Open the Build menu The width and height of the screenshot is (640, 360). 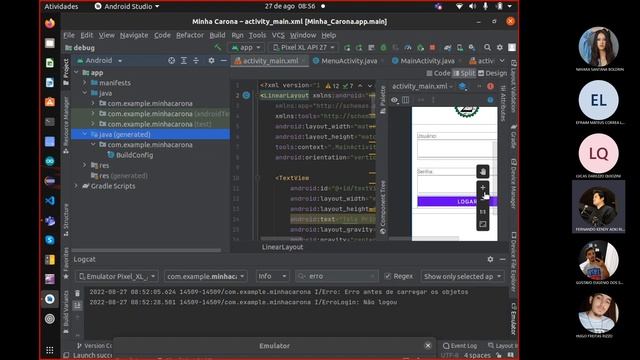(x=217, y=36)
